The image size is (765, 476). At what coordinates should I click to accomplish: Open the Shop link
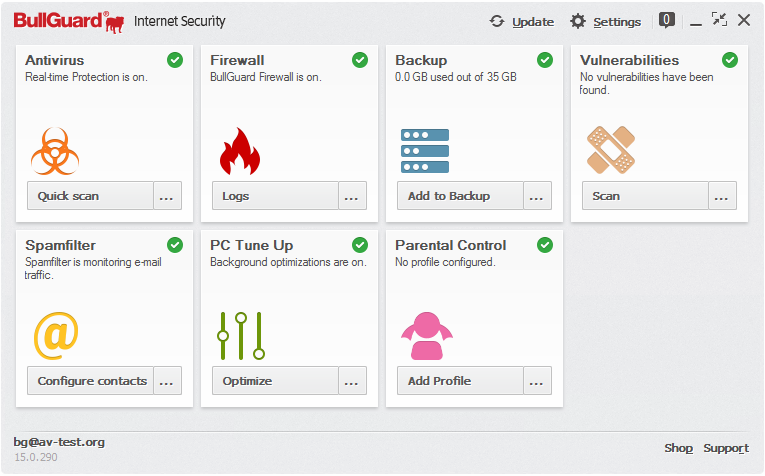(678, 448)
